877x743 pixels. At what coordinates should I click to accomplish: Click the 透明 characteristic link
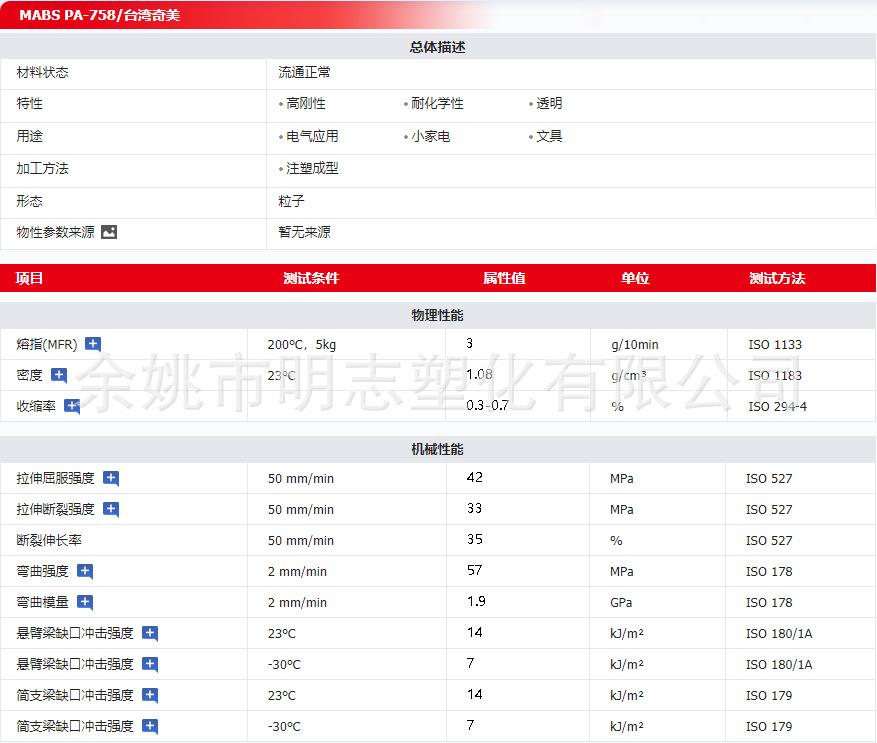click(x=549, y=103)
